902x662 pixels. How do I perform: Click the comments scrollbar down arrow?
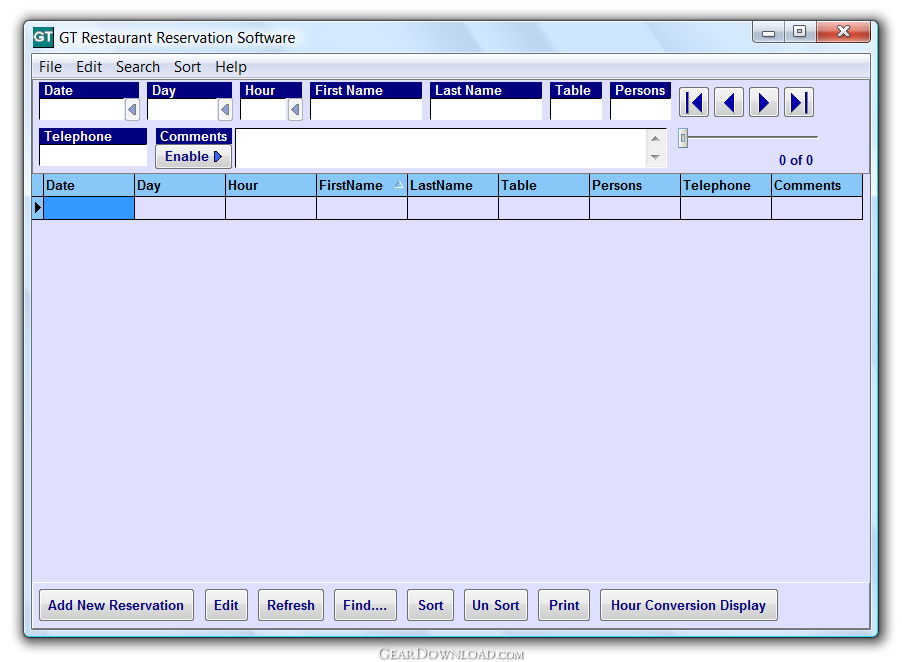coord(655,157)
